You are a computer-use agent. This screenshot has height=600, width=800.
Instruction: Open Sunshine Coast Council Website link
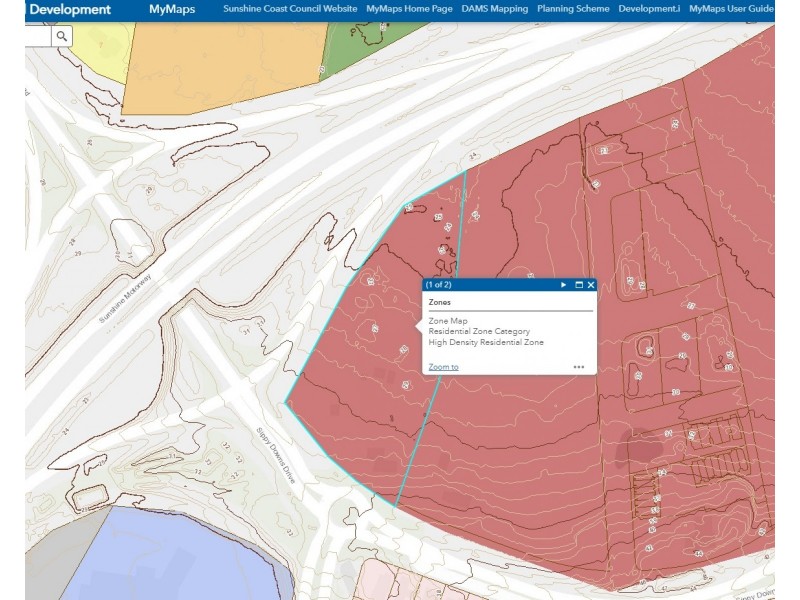(290, 9)
